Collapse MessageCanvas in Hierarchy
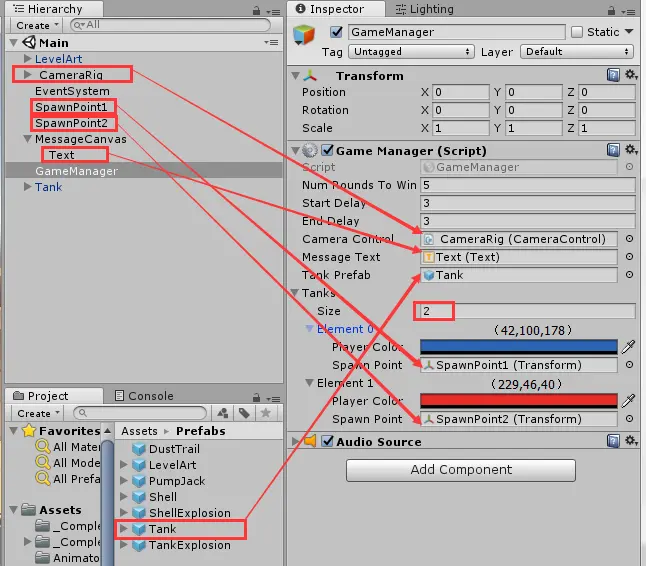Viewport: 646px width, 566px height. 28,139
